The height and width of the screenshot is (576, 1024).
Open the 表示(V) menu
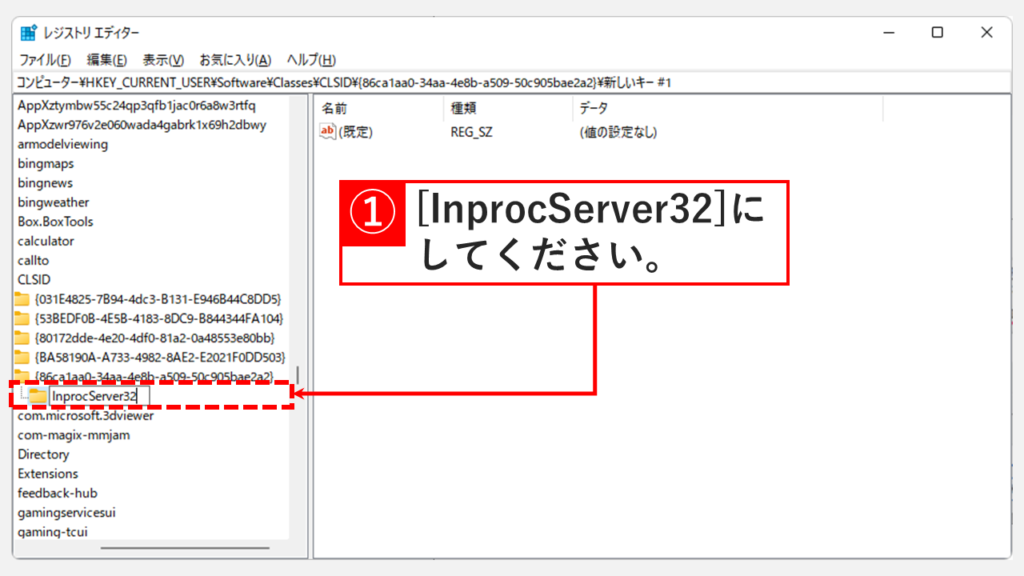point(163,60)
